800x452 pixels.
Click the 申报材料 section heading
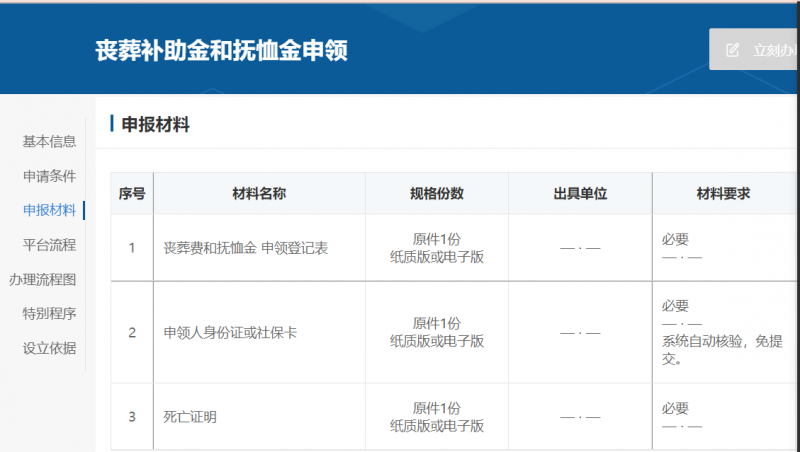(x=155, y=125)
